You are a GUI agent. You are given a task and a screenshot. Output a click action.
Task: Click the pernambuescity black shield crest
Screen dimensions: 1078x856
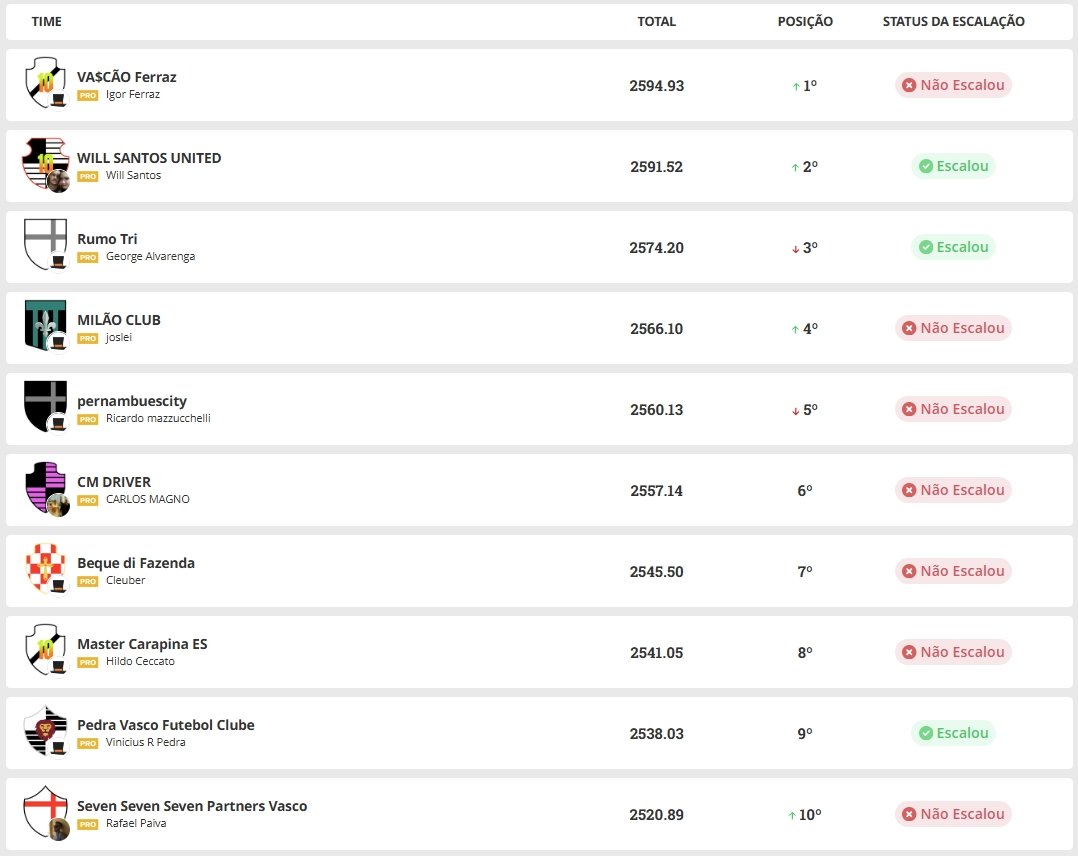coord(45,406)
